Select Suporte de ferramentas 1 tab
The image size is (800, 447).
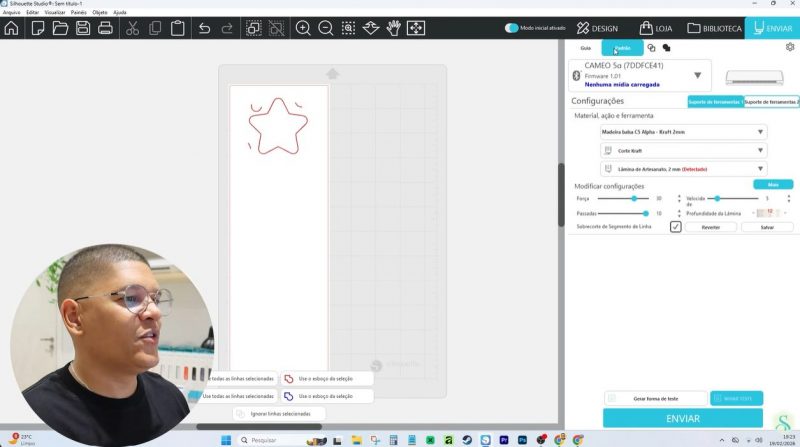coord(716,102)
